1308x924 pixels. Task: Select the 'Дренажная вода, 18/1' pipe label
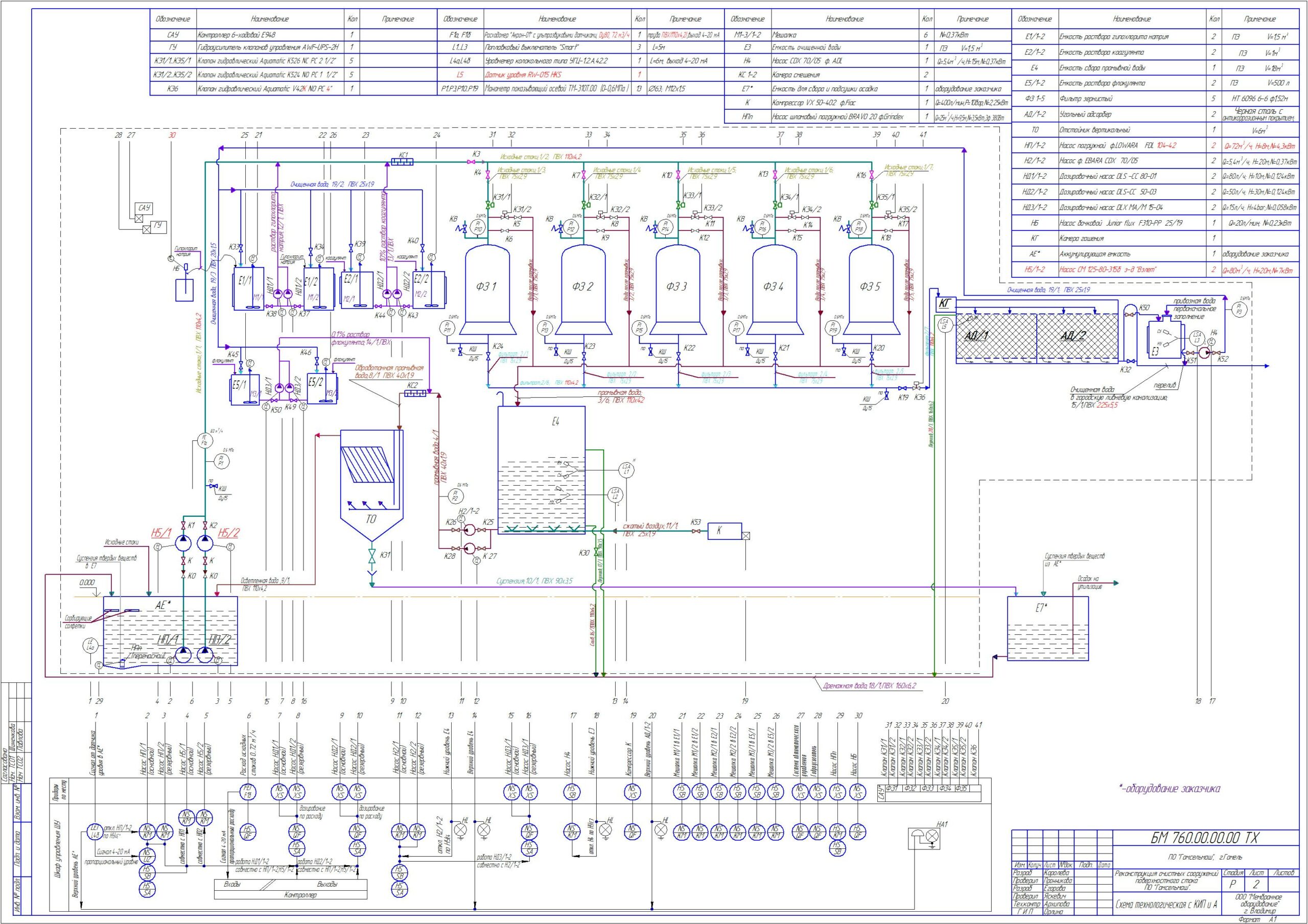870,686
